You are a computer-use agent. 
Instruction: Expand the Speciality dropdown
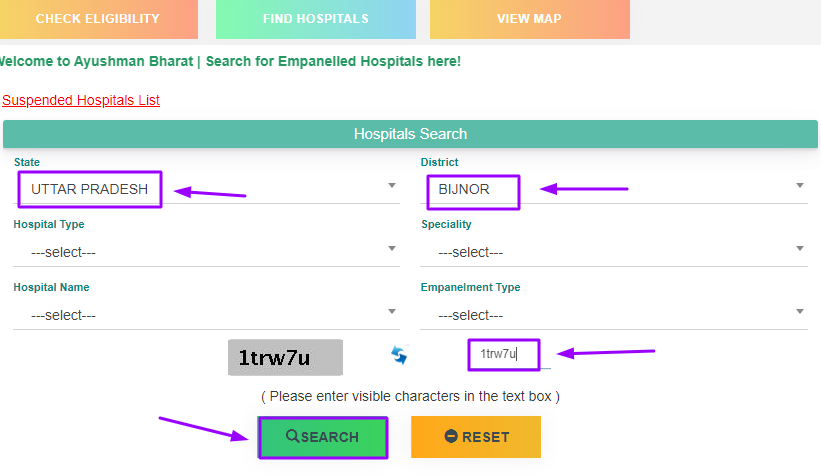[614, 252]
